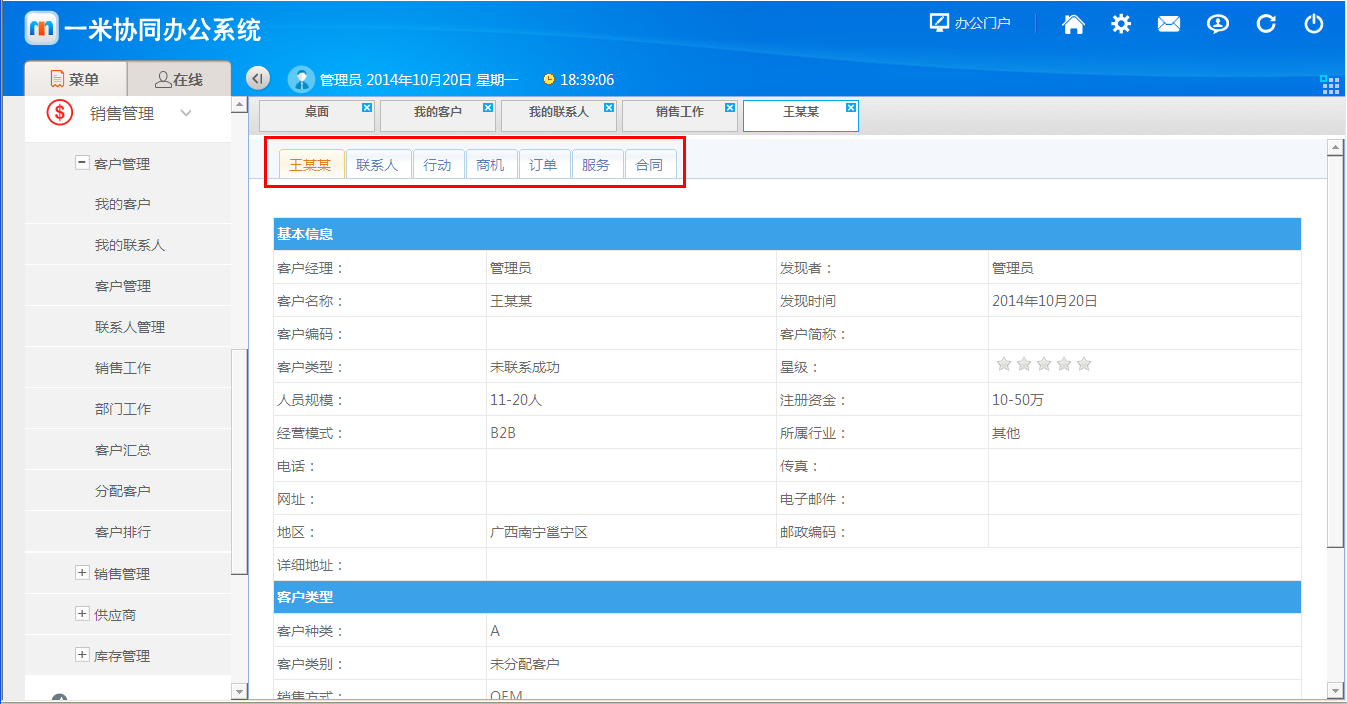Open the mail envelope icon
1347x704 pixels.
[x=1169, y=24]
